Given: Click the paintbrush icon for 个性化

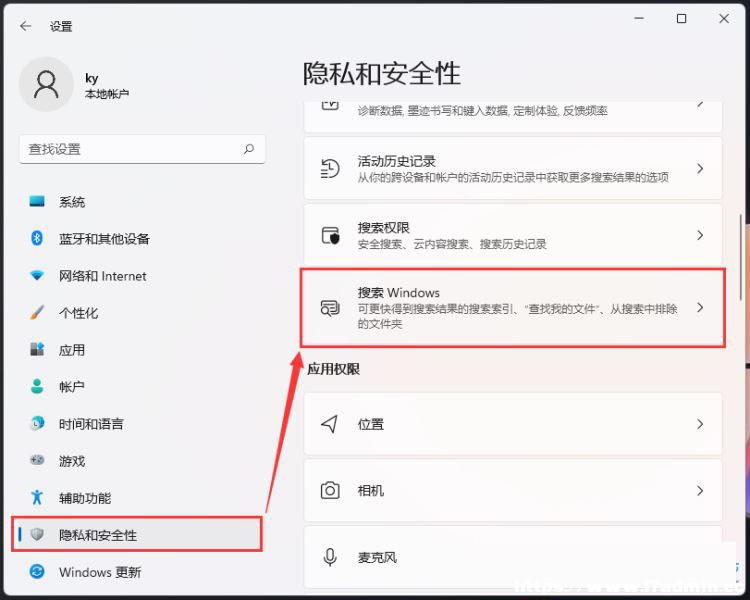Looking at the screenshot, I should coord(37,312).
